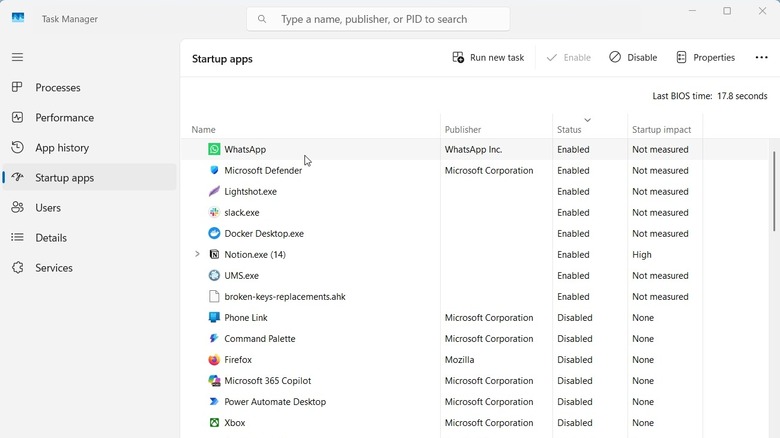The image size is (780, 438).
Task: Click the Power Automate Desktop icon
Action: 214,402
